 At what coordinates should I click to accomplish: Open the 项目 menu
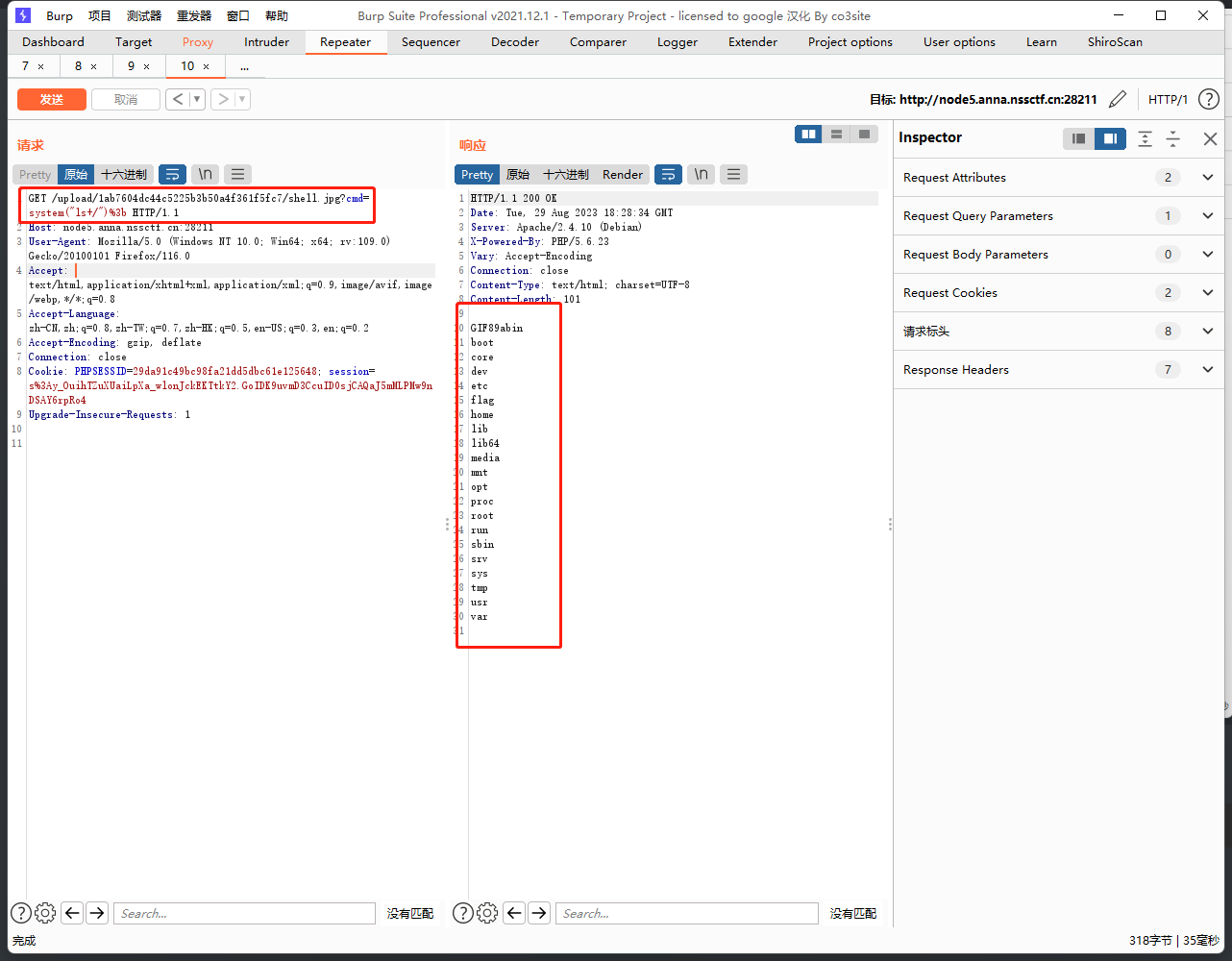pos(100,15)
